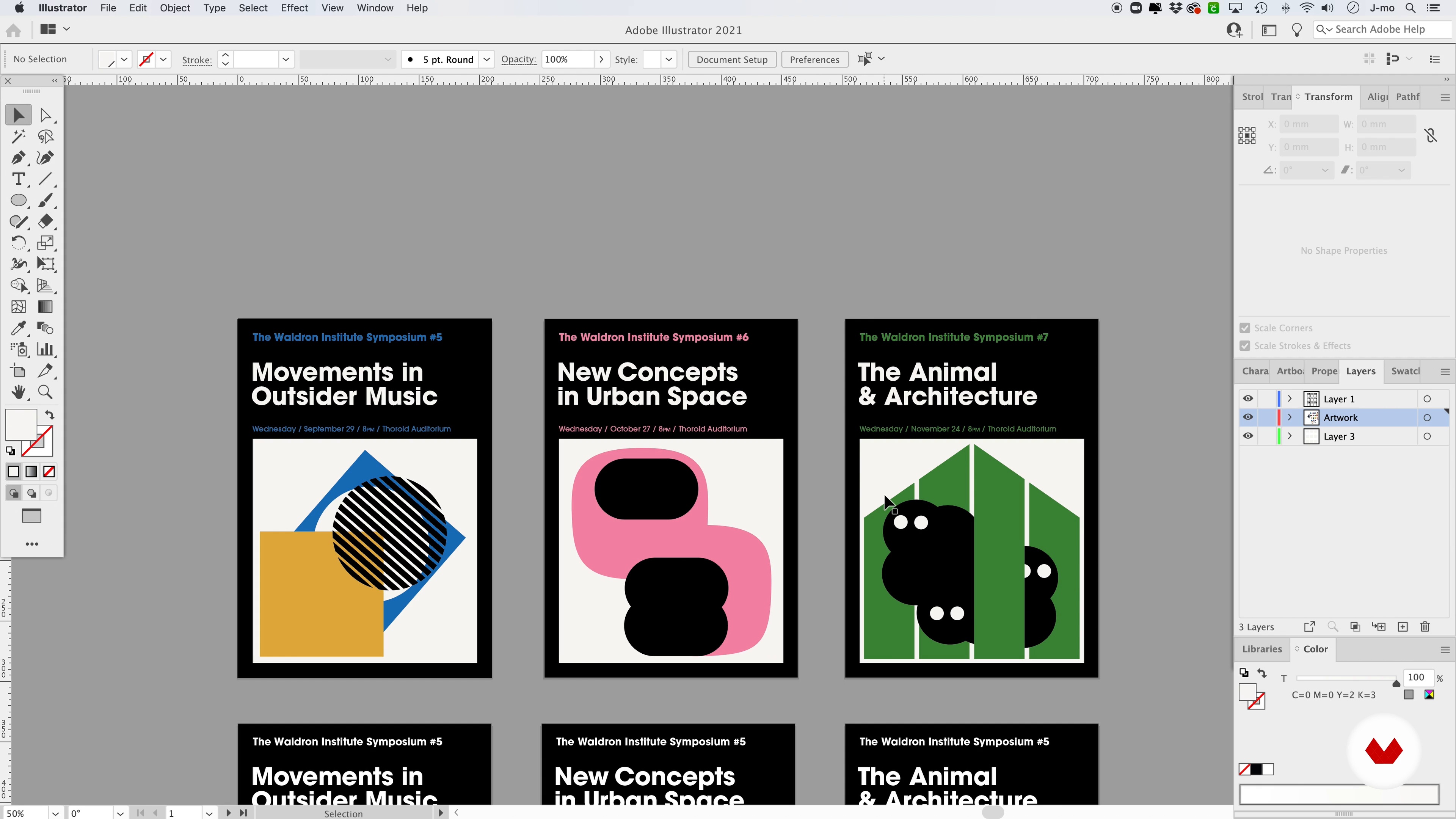Open stroke weight dropdown
This screenshot has height=819, width=1456.
pyautogui.click(x=286, y=59)
